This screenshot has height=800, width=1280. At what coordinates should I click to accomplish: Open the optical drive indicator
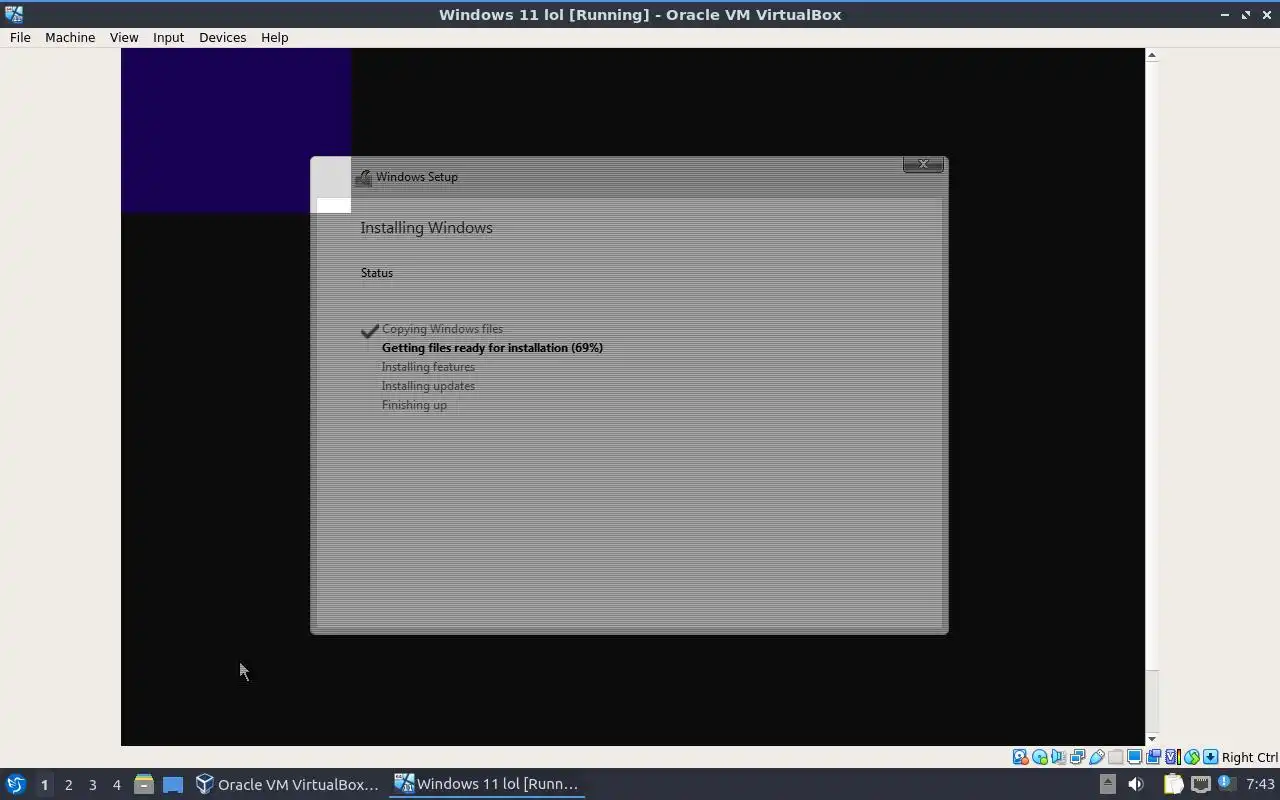[x=1040, y=757]
